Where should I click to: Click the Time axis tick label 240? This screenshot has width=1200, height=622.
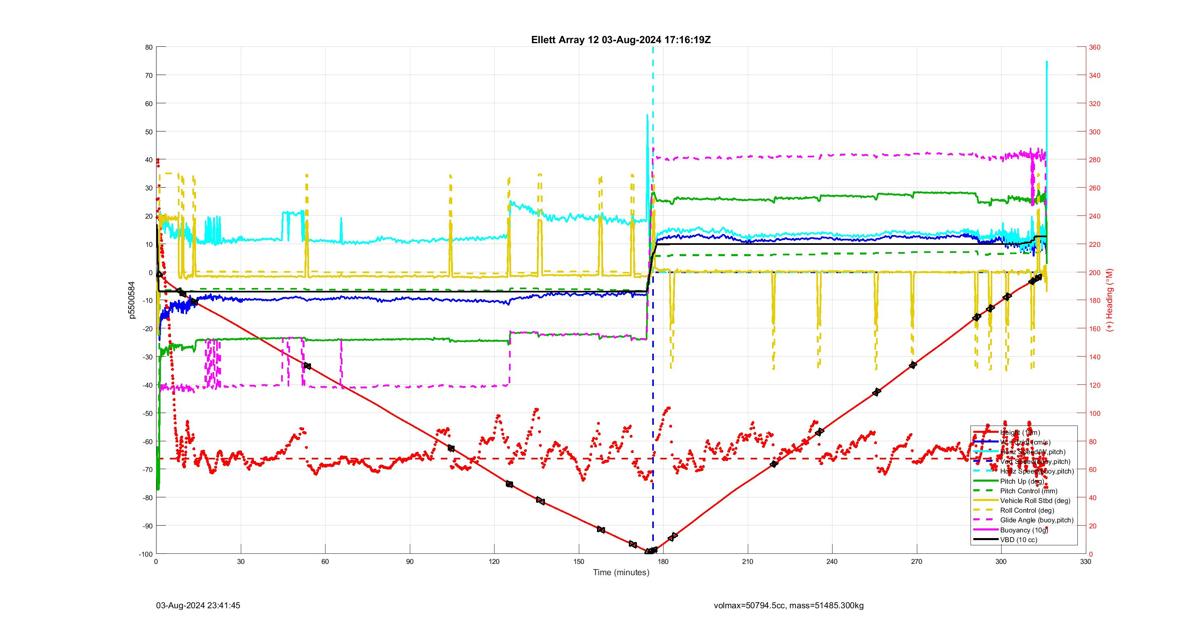(x=832, y=562)
